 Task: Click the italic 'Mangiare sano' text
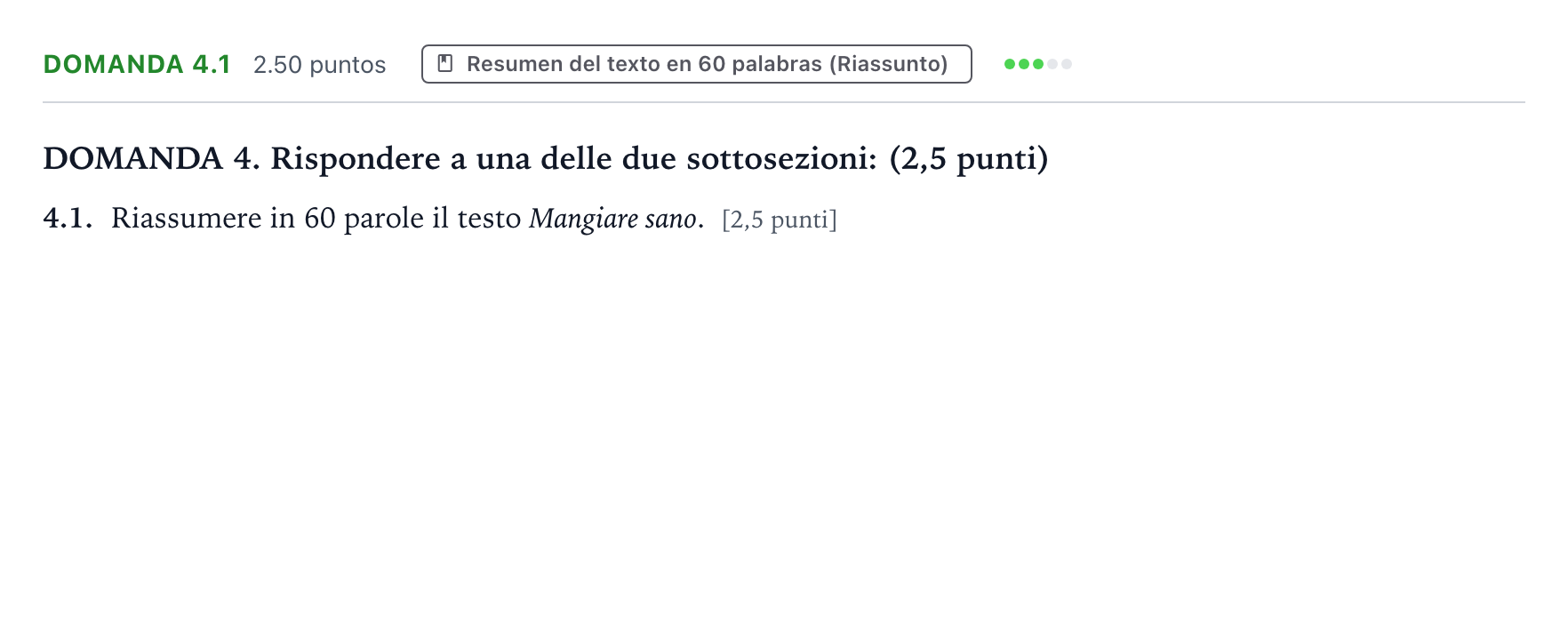tap(612, 219)
